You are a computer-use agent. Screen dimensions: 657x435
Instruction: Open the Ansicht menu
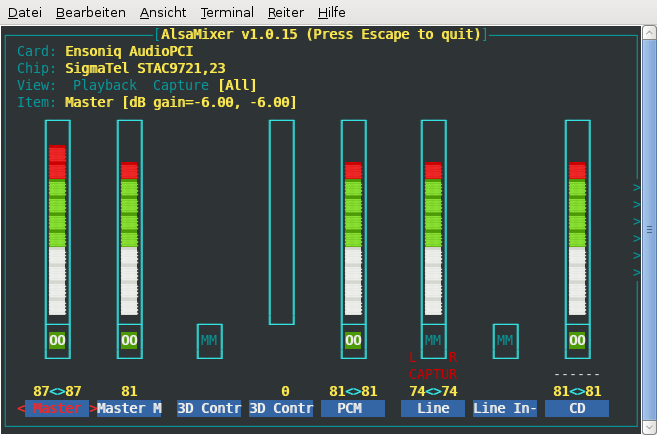163,13
